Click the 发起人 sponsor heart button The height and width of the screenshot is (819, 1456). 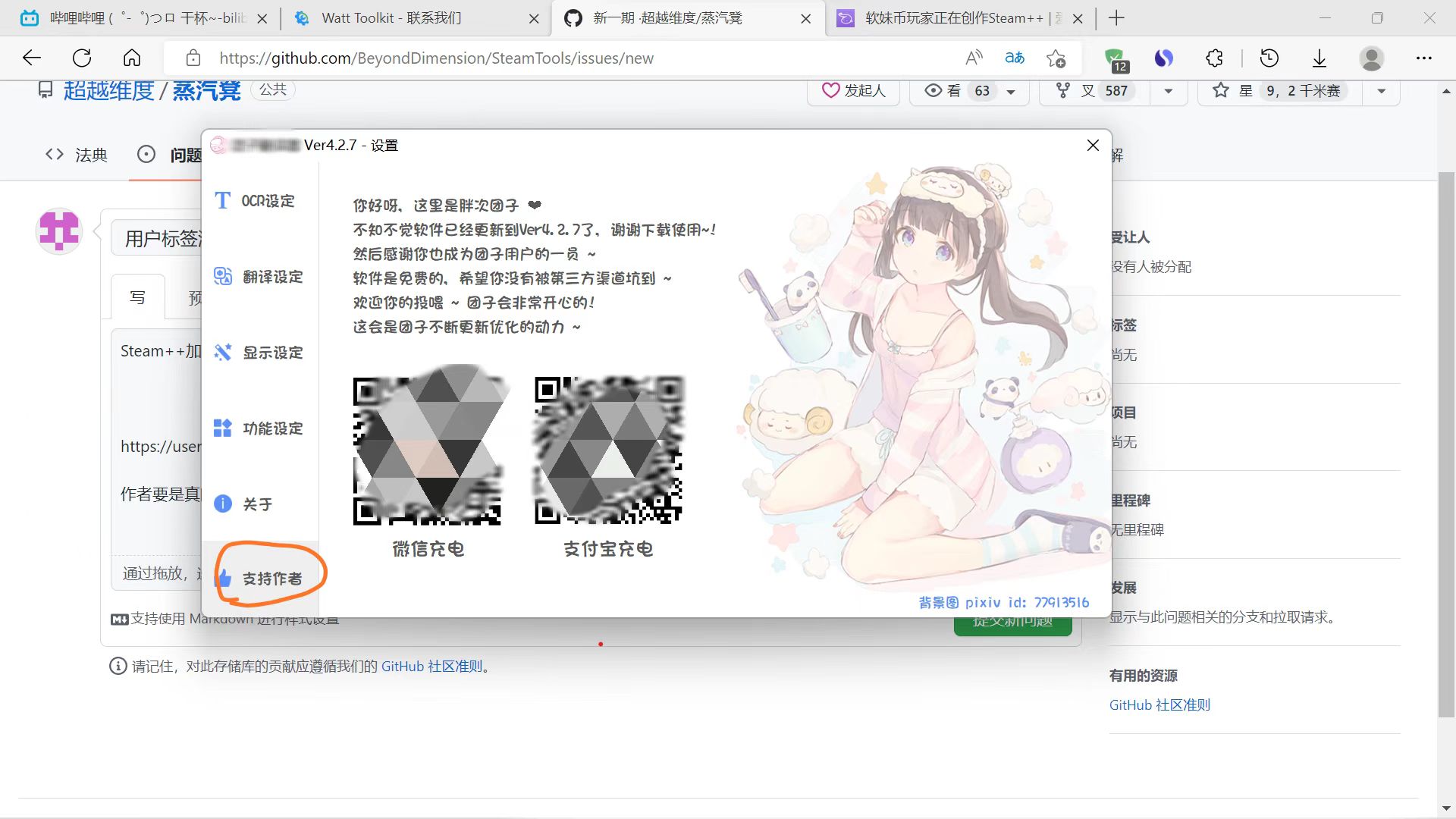(853, 90)
